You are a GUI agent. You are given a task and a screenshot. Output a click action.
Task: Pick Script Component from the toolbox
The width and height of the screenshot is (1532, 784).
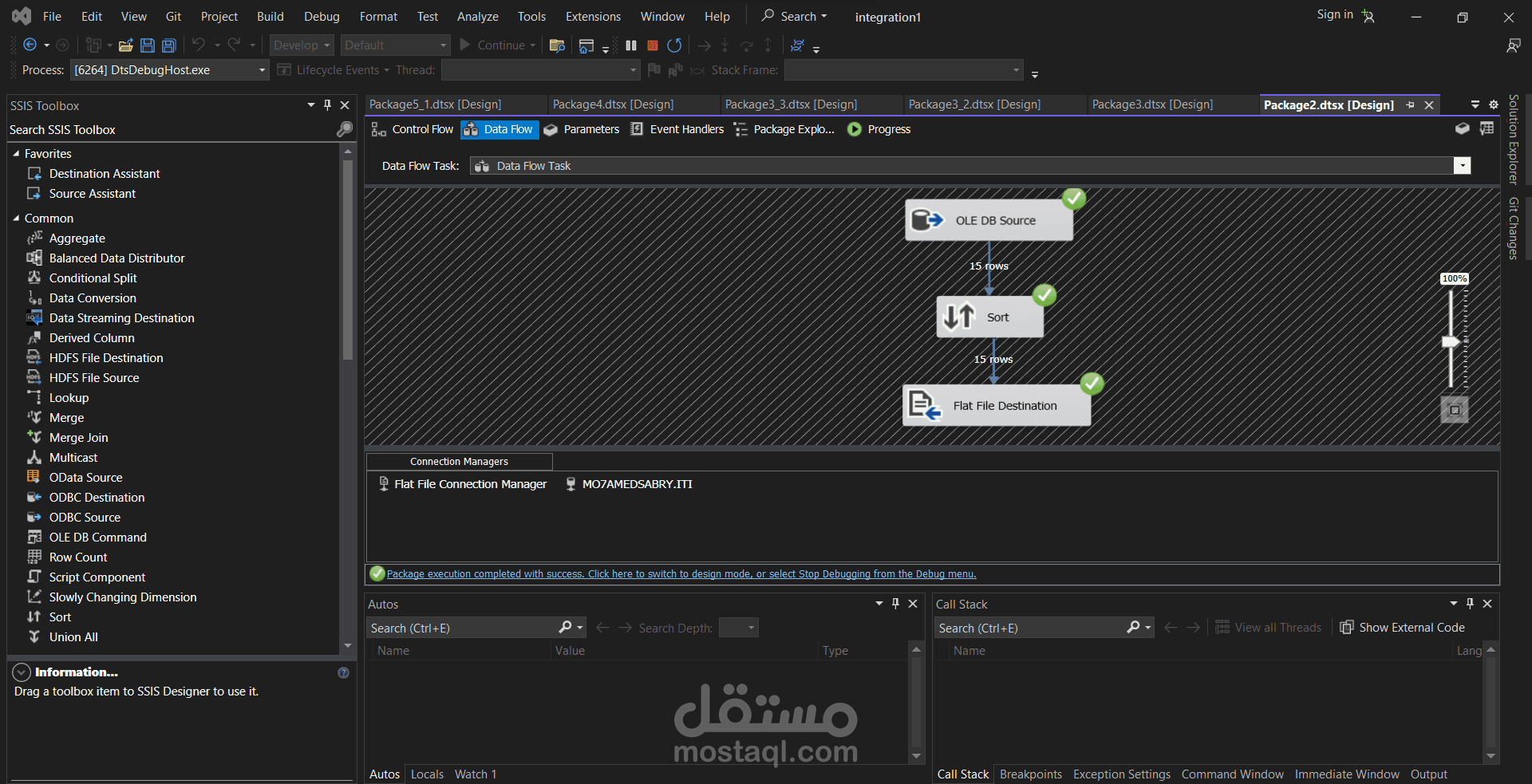[97, 577]
